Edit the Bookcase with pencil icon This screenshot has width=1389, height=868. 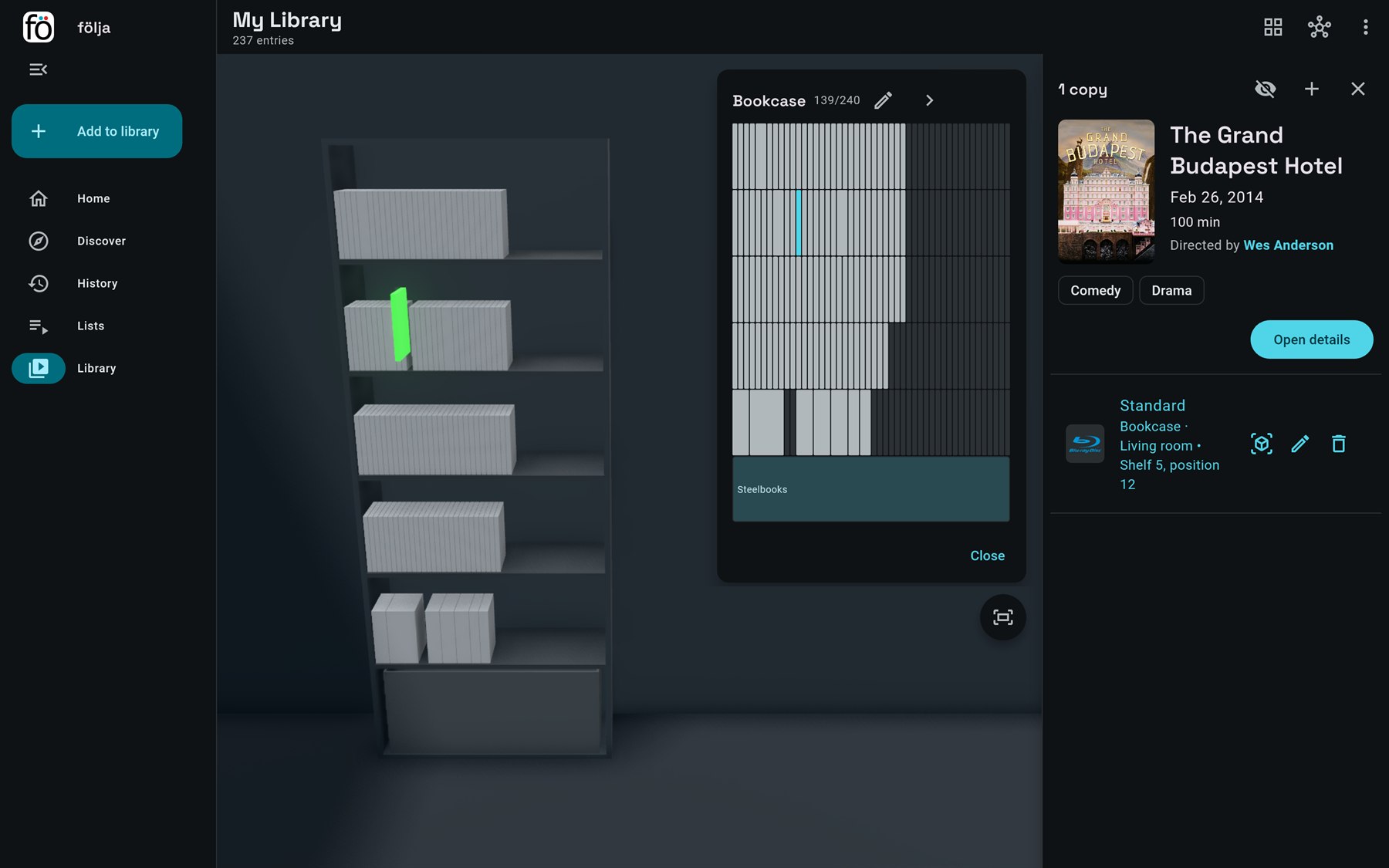(x=884, y=100)
